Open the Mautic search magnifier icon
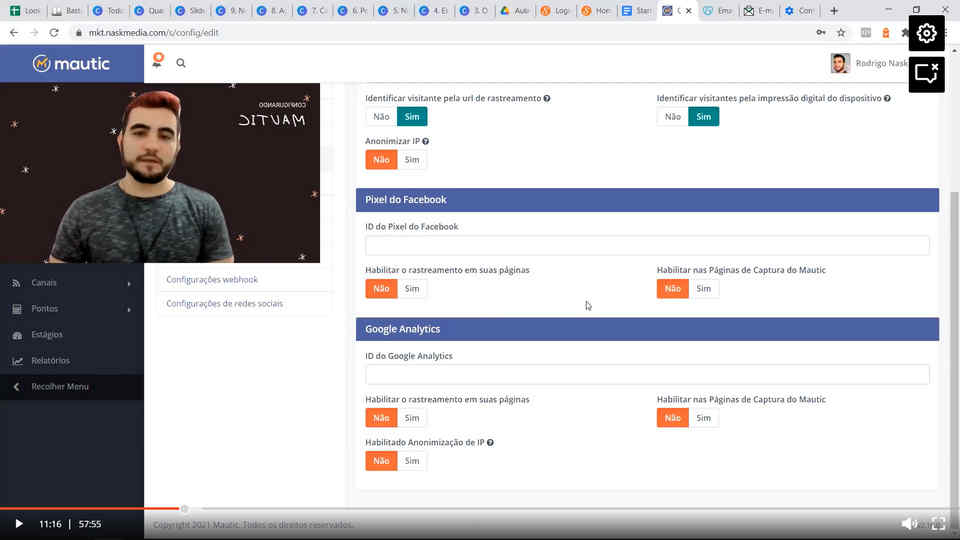960x540 pixels. 181,63
